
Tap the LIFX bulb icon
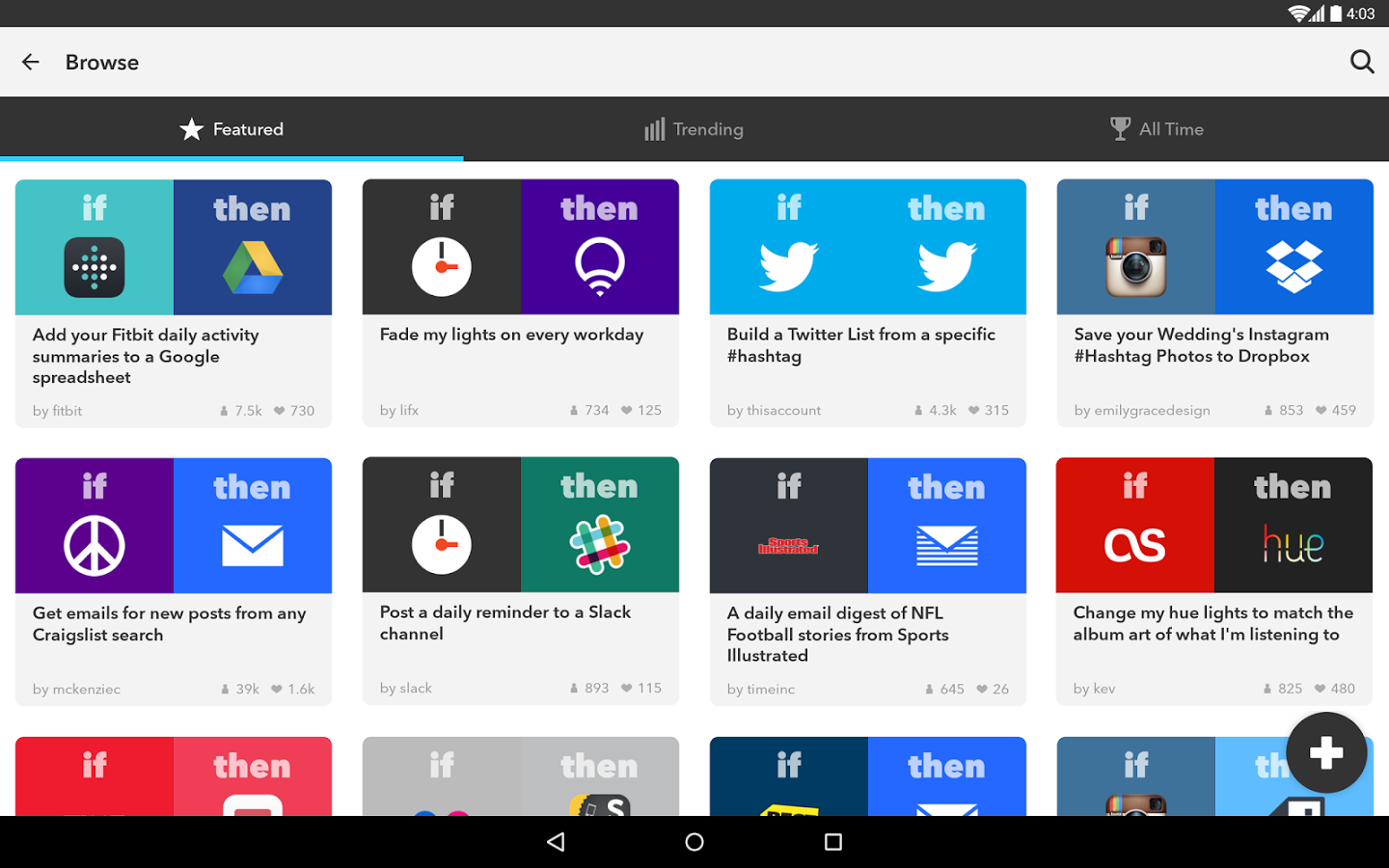coord(600,266)
